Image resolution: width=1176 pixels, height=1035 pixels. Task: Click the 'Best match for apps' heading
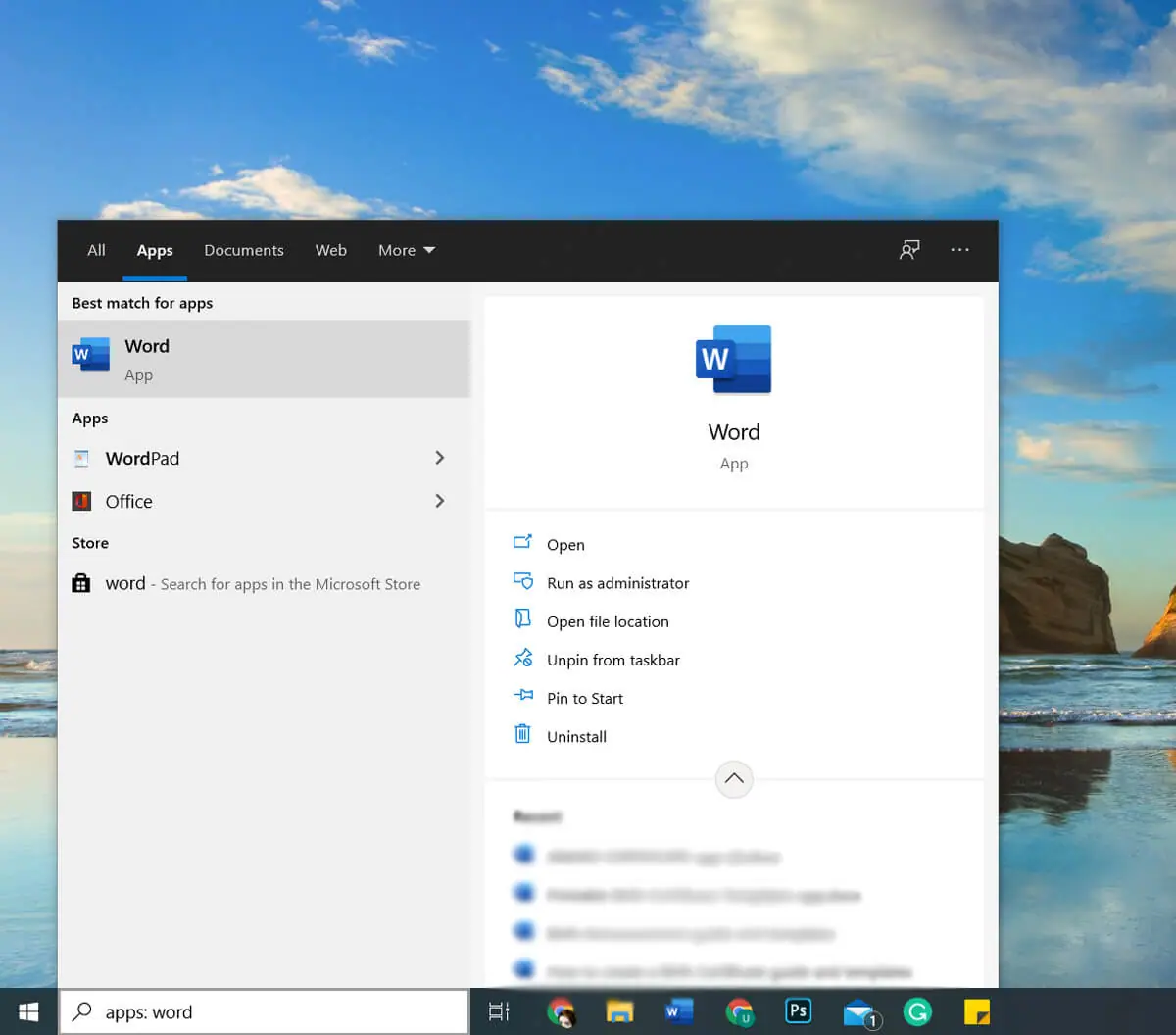(x=142, y=303)
